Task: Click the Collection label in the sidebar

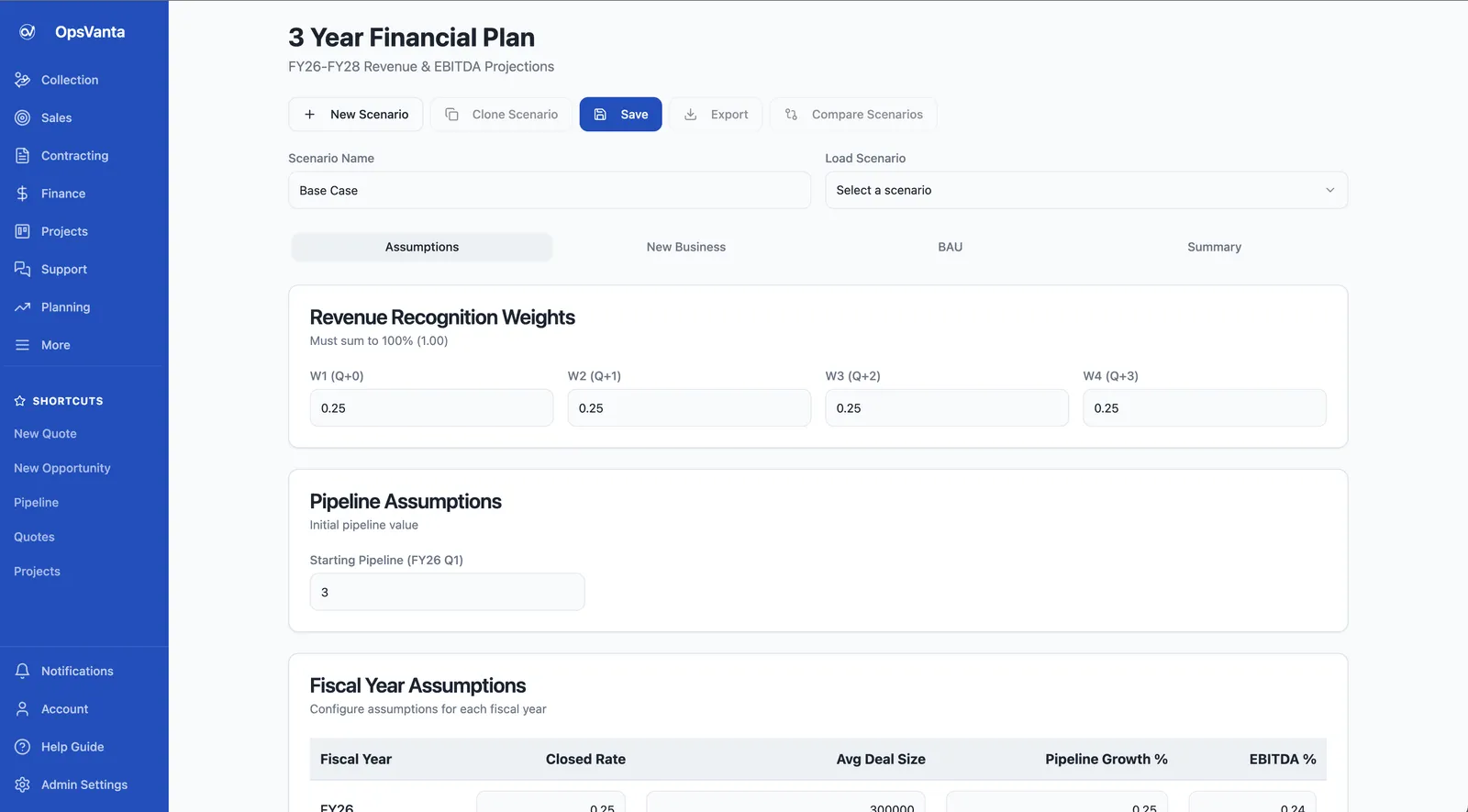Action: 70,80
